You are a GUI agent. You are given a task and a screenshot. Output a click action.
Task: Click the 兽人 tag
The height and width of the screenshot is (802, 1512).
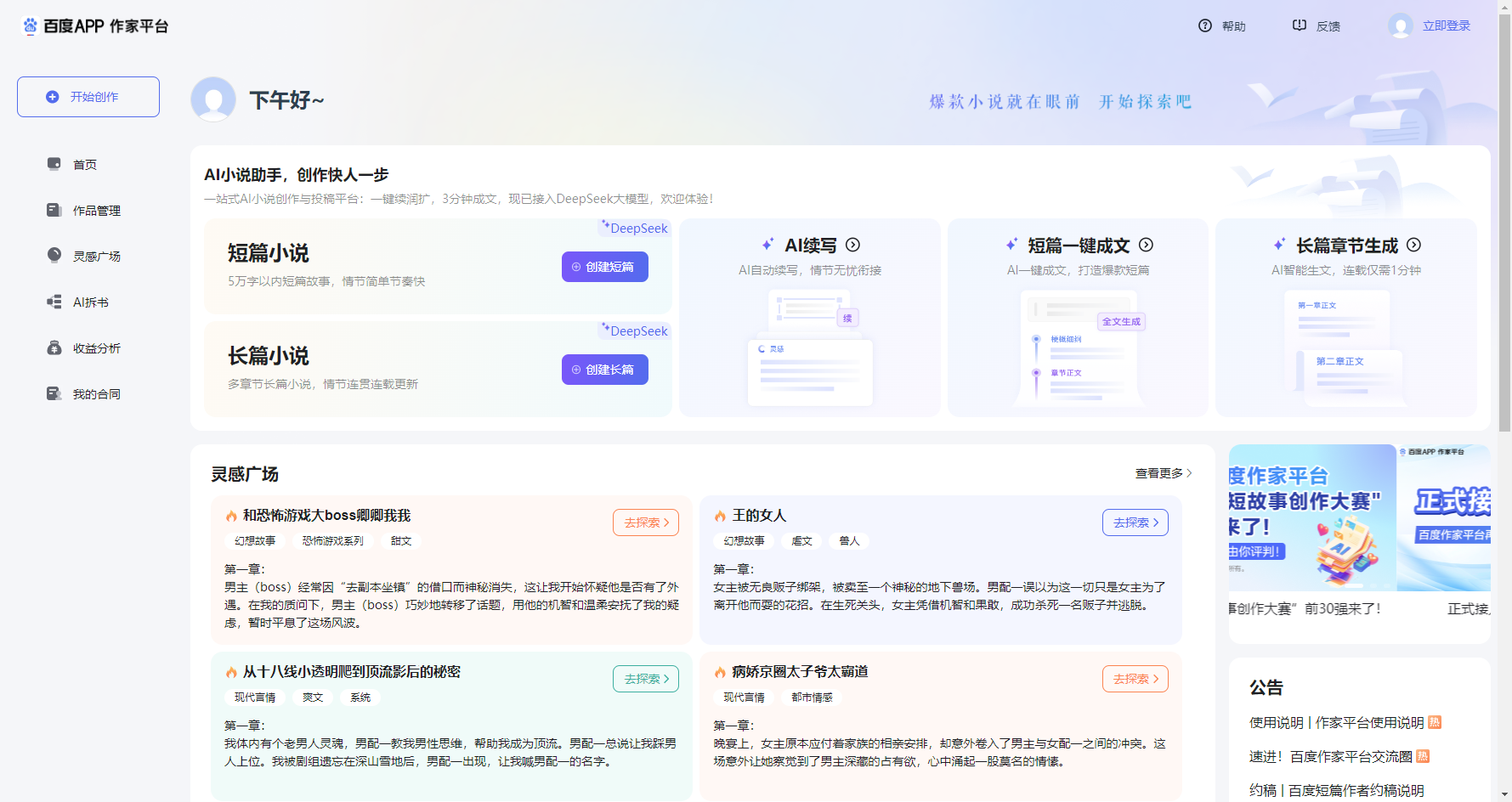tap(849, 541)
